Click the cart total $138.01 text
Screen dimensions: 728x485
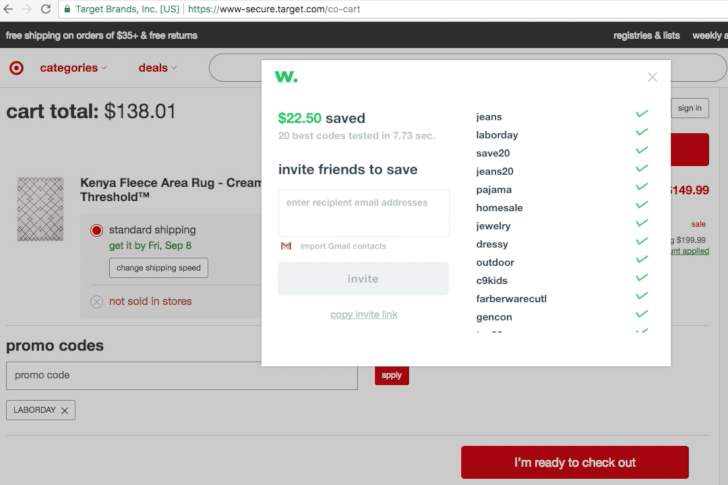[91, 111]
